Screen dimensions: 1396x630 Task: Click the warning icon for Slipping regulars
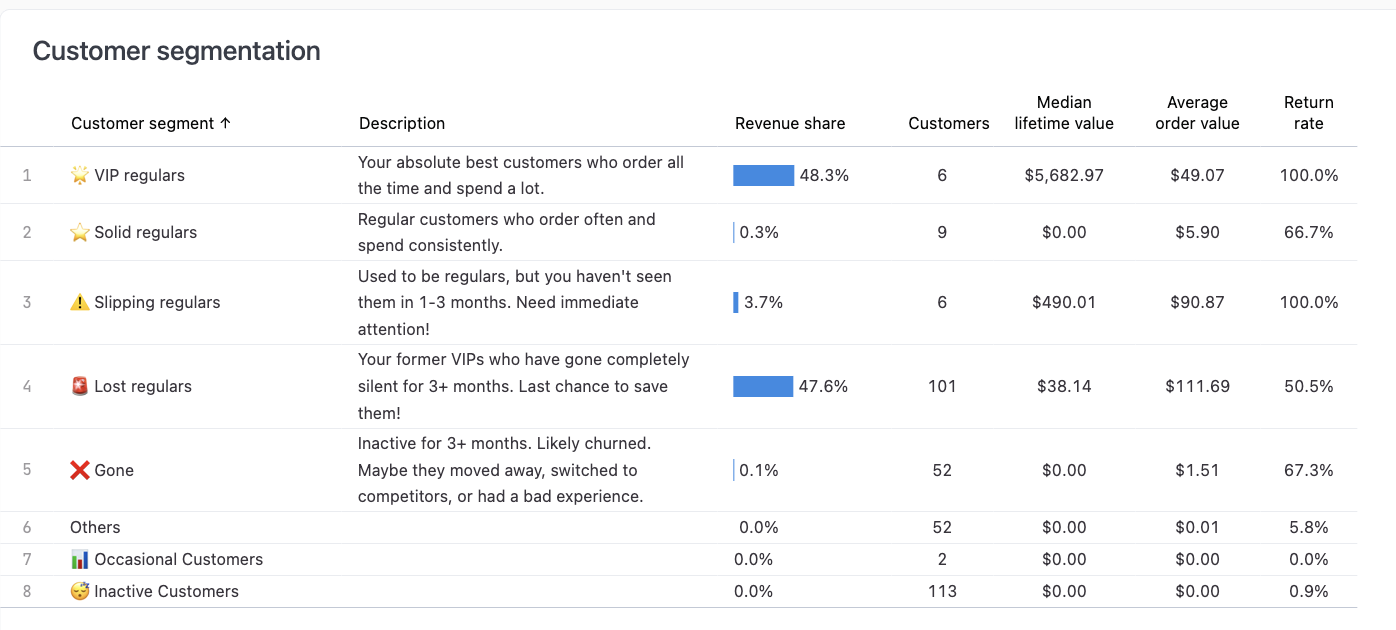pyautogui.click(x=79, y=302)
